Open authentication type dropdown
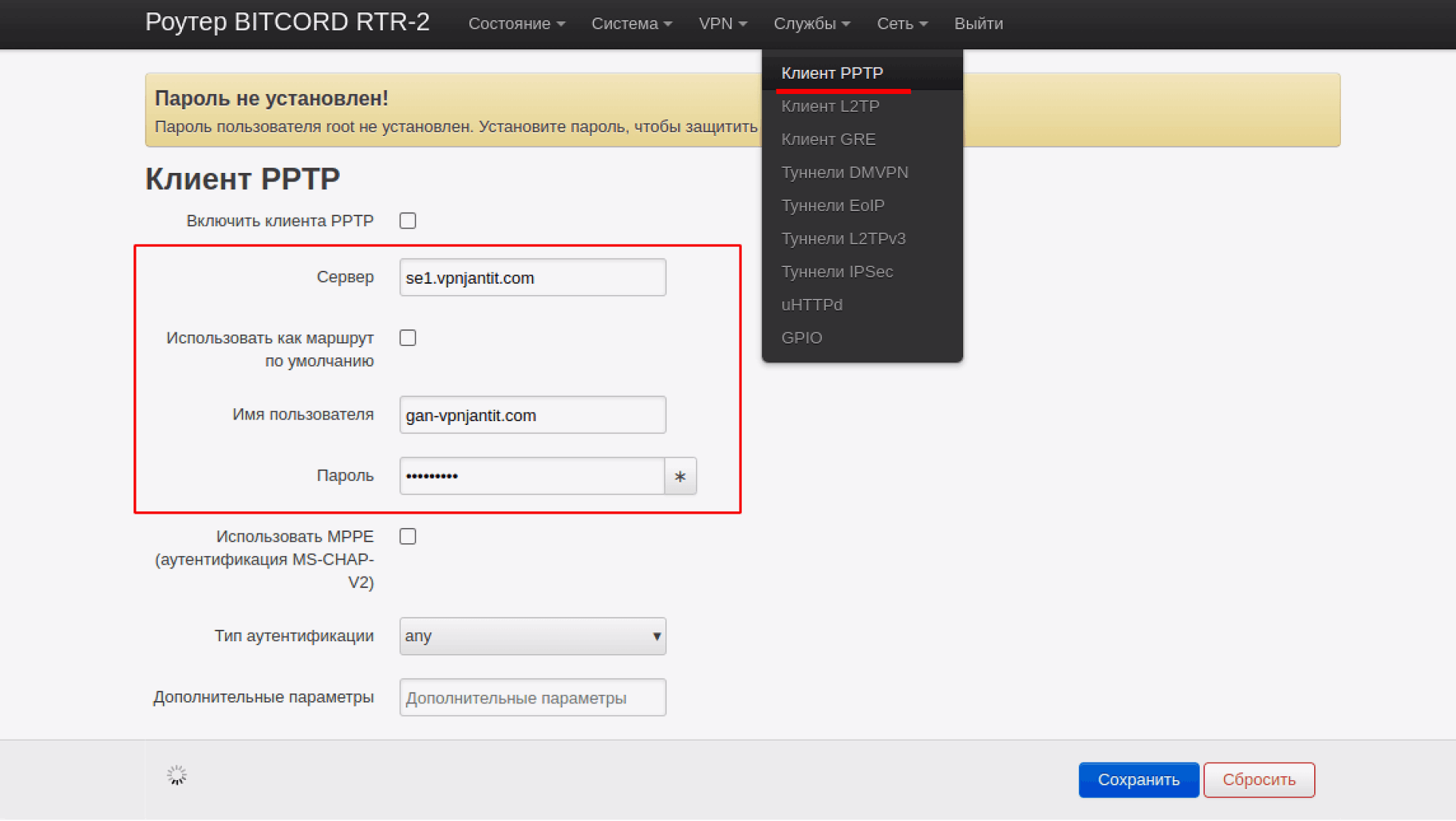This screenshot has height=821, width=1456. 532,636
